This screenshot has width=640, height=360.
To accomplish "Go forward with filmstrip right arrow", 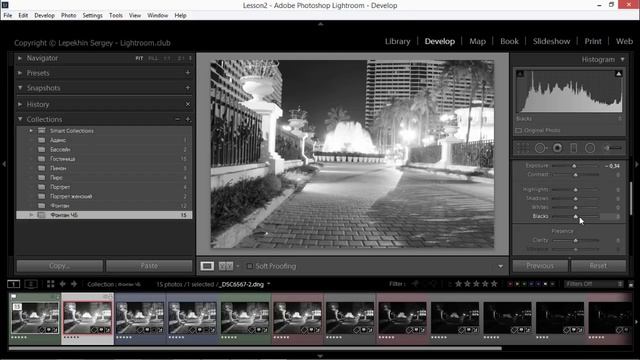I will [x=74, y=284].
